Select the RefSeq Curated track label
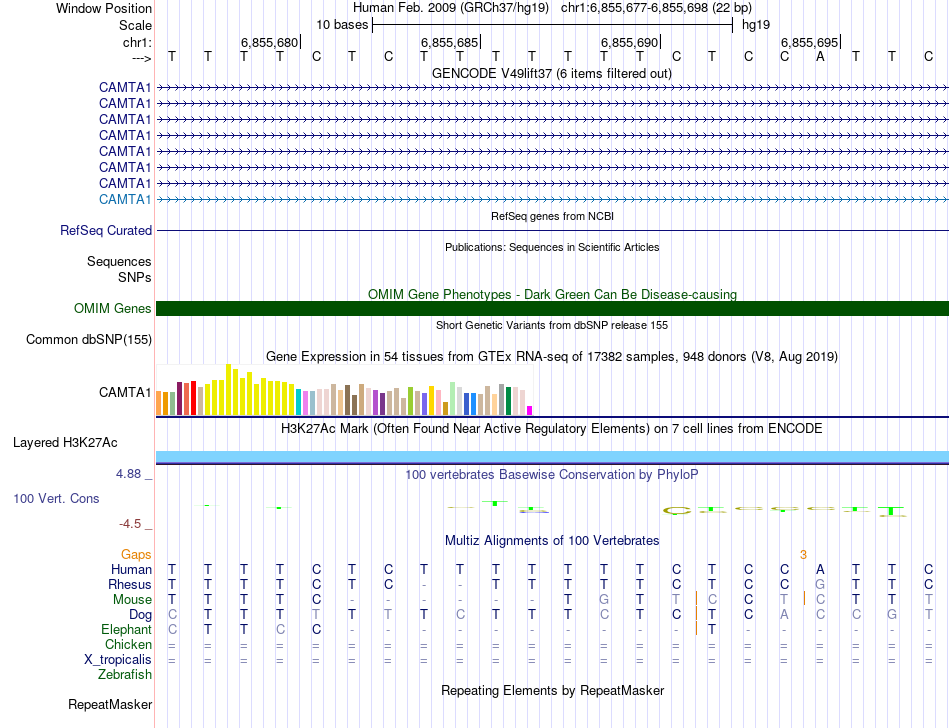The width and height of the screenshot is (950, 728). pyautogui.click(x=106, y=231)
